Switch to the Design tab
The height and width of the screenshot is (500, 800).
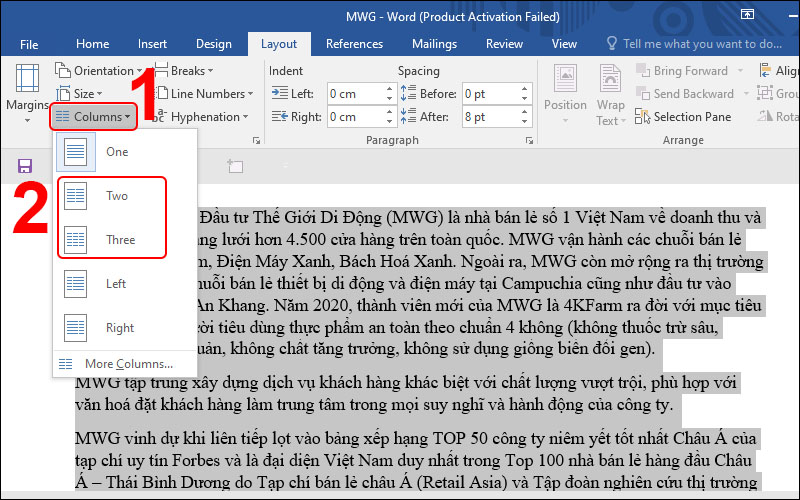[214, 44]
